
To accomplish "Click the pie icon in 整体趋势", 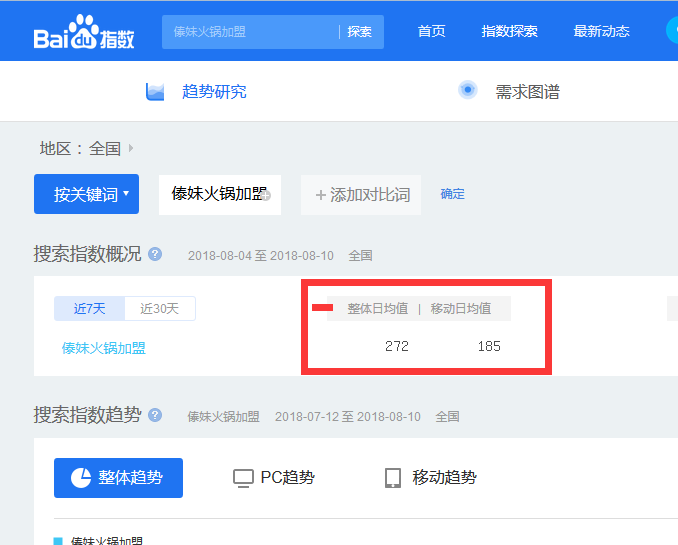I will click(81, 478).
